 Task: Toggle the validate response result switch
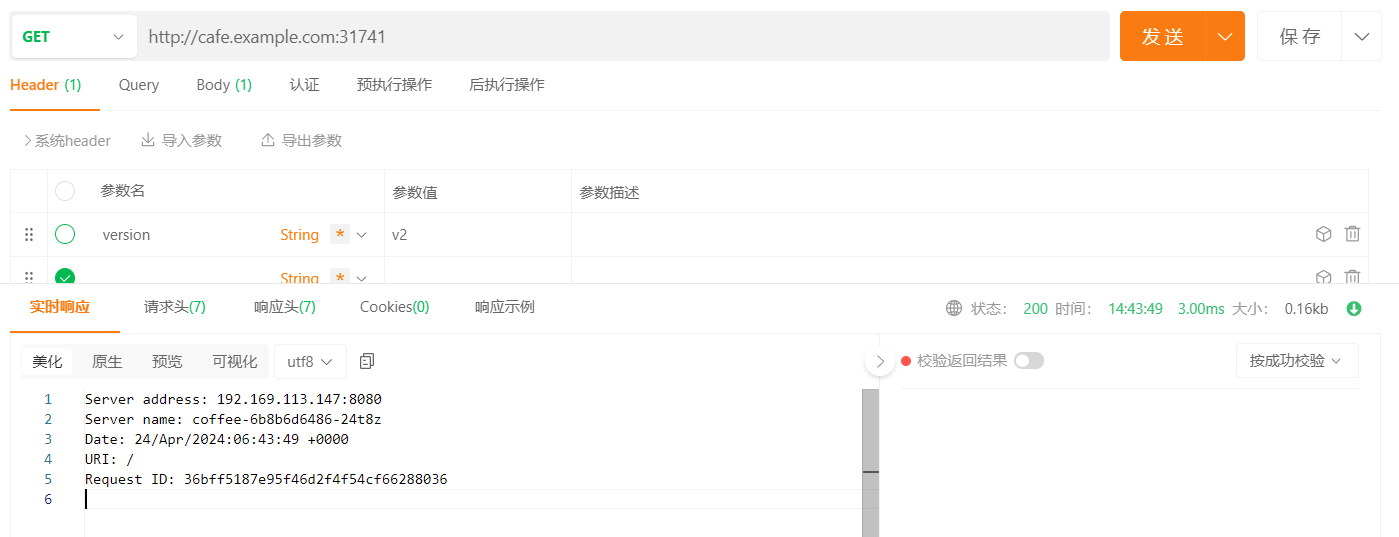(x=1028, y=361)
